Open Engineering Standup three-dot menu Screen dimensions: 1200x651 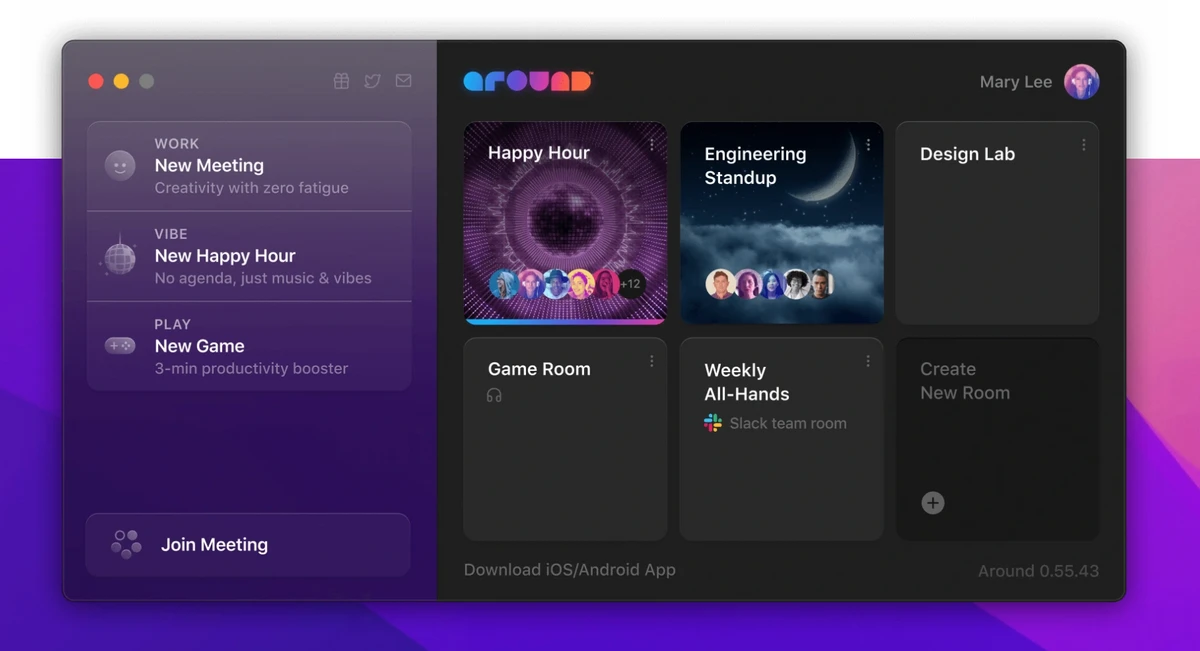point(868,145)
